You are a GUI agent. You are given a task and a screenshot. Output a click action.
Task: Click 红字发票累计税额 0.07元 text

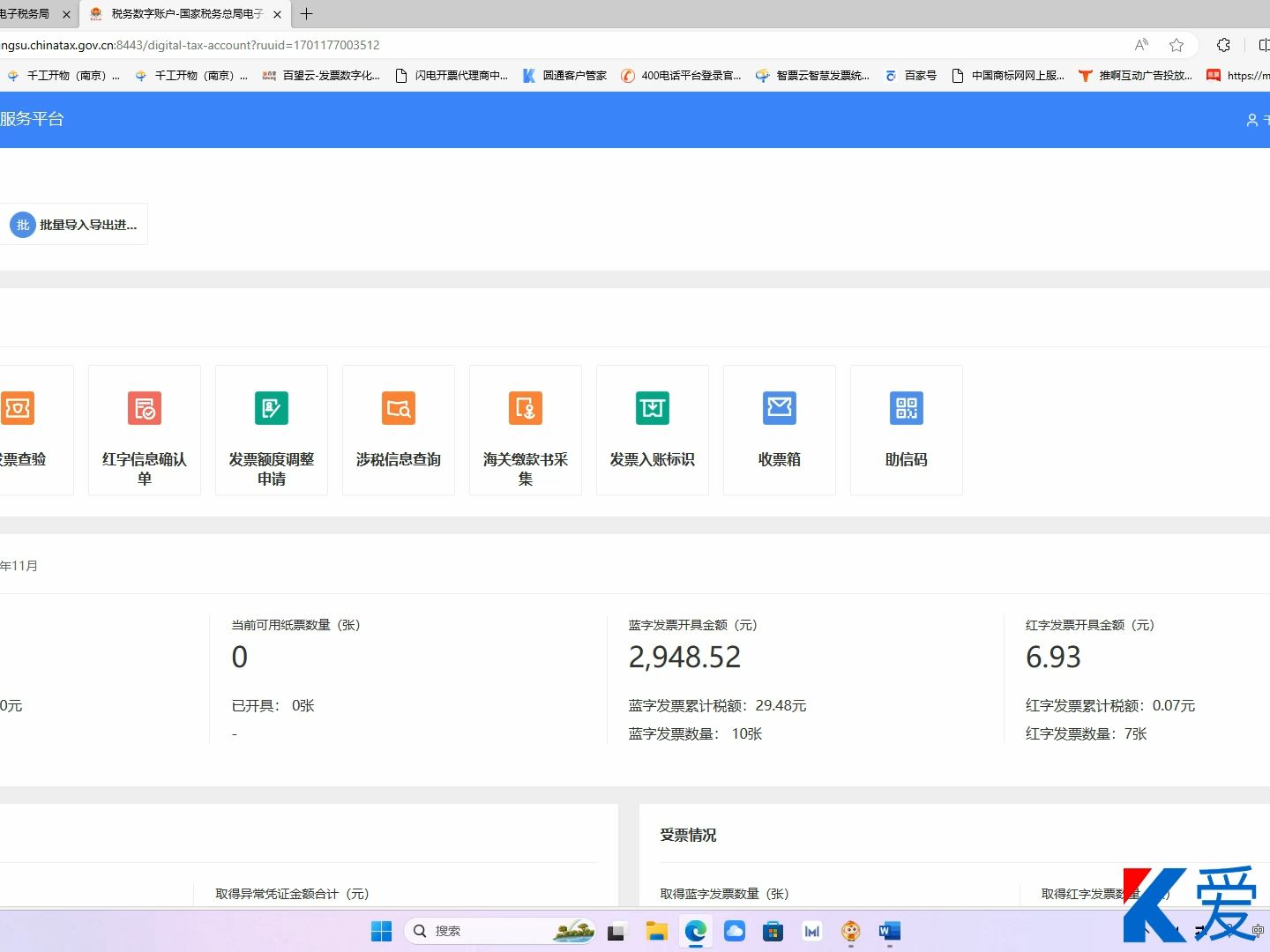1110,705
